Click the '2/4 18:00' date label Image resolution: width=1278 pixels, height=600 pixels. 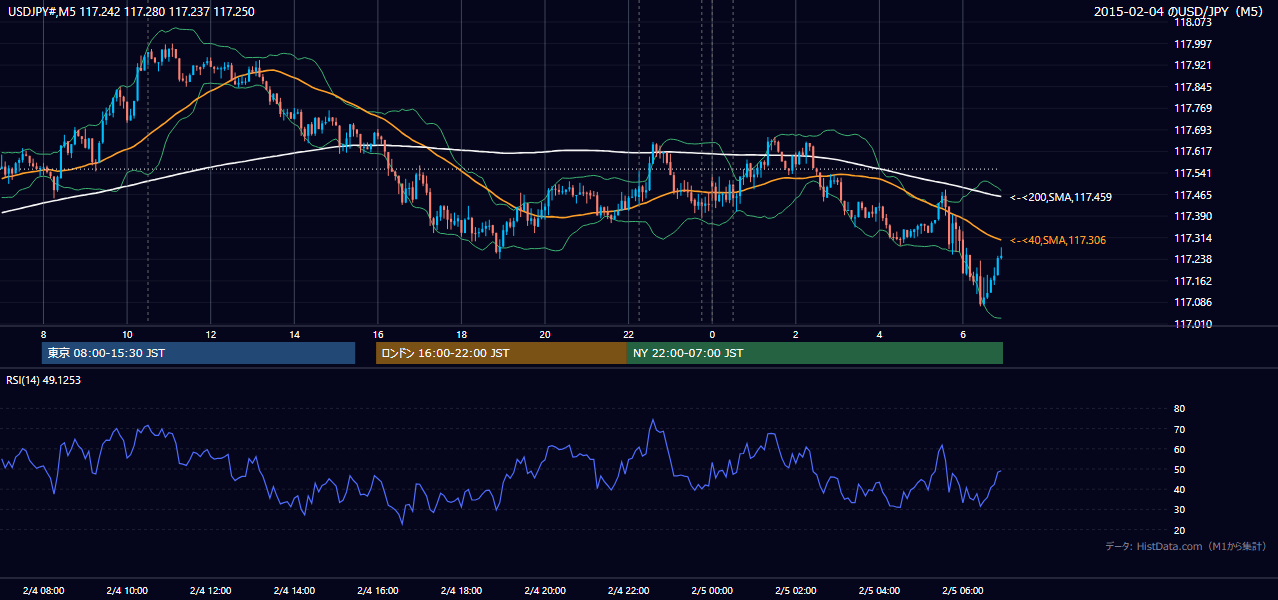coord(461,591)
